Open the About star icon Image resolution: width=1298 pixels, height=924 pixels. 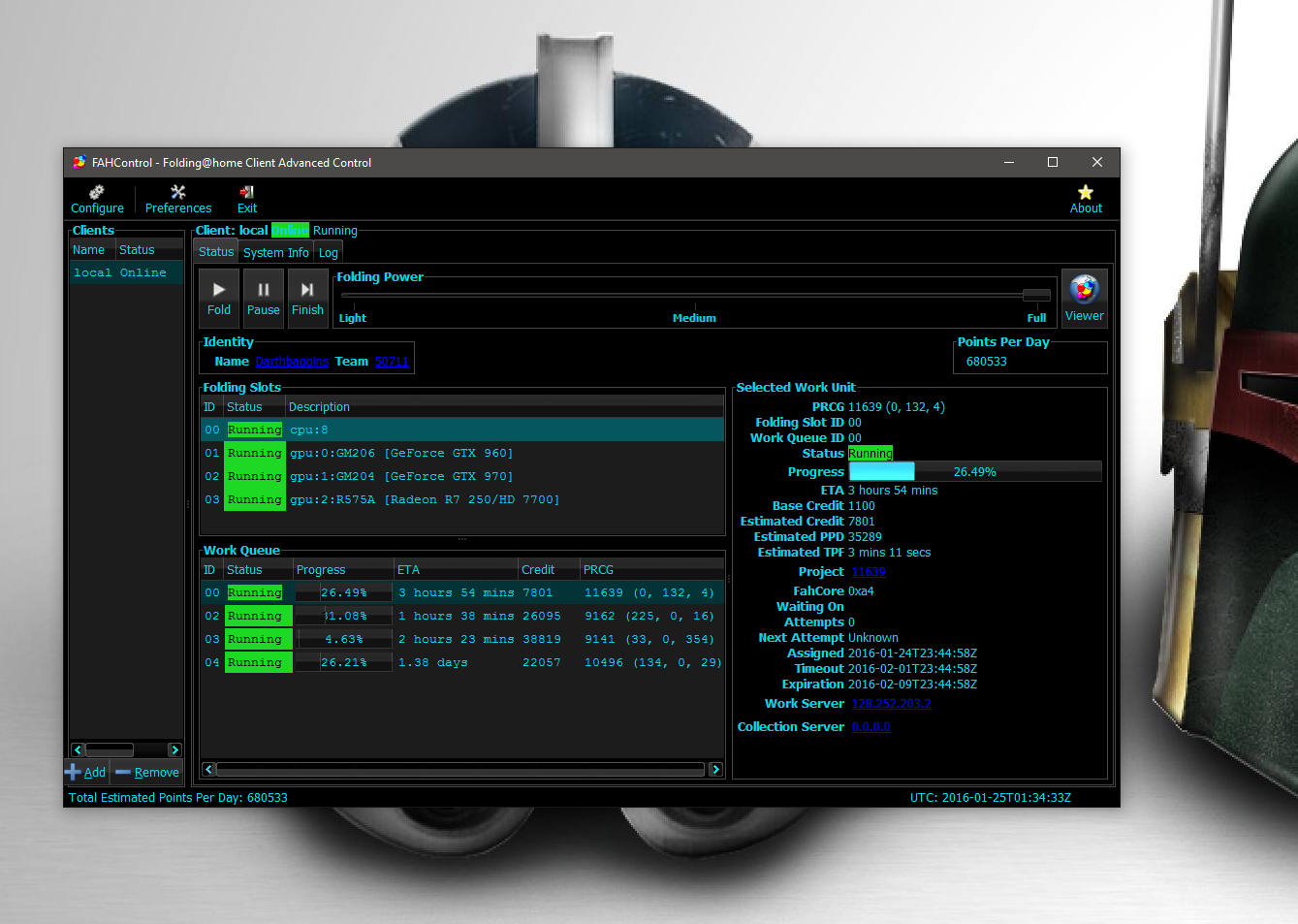1086,200
